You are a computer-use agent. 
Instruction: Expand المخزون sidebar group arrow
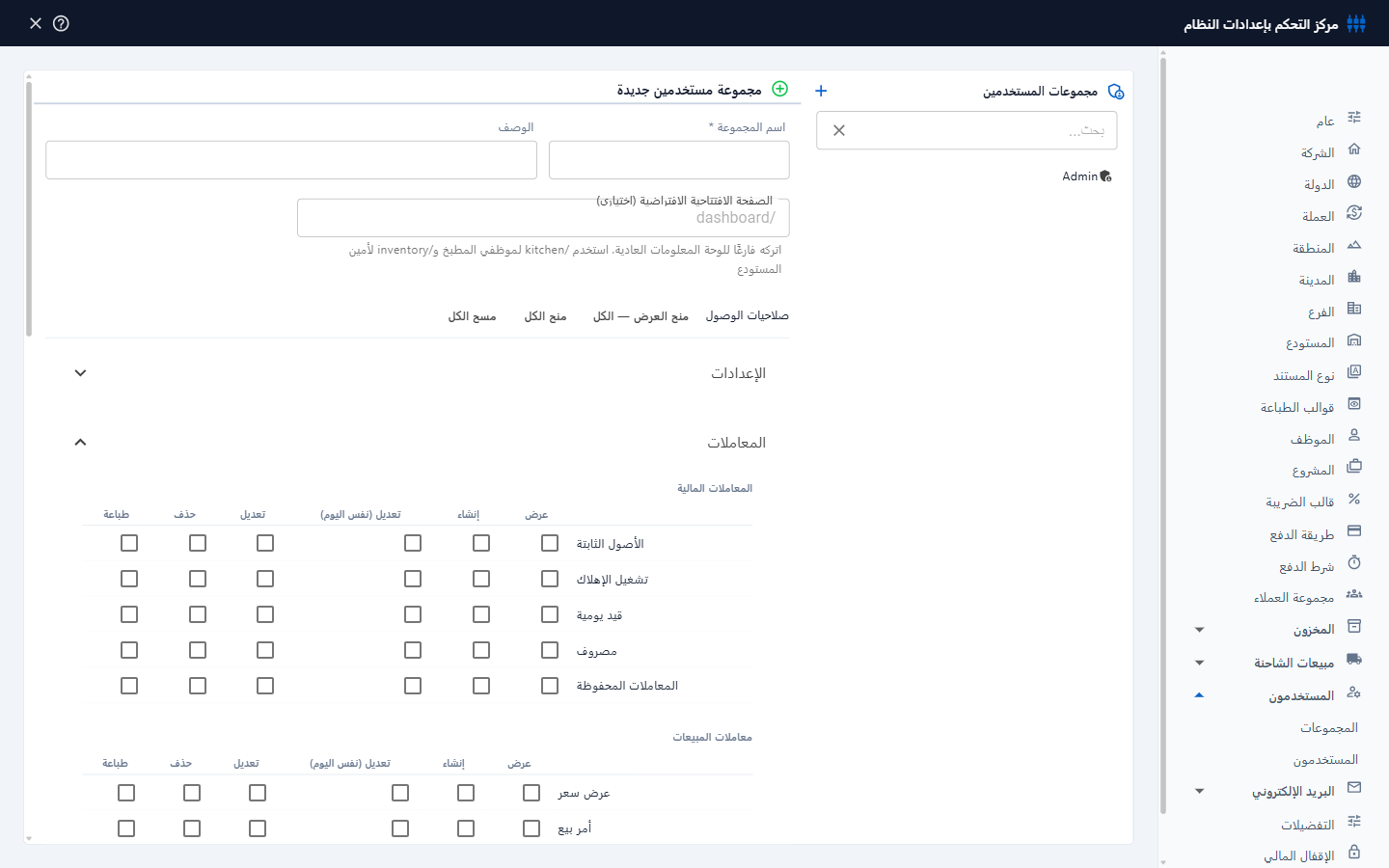pyautogui.click(x=1199, y=630)
